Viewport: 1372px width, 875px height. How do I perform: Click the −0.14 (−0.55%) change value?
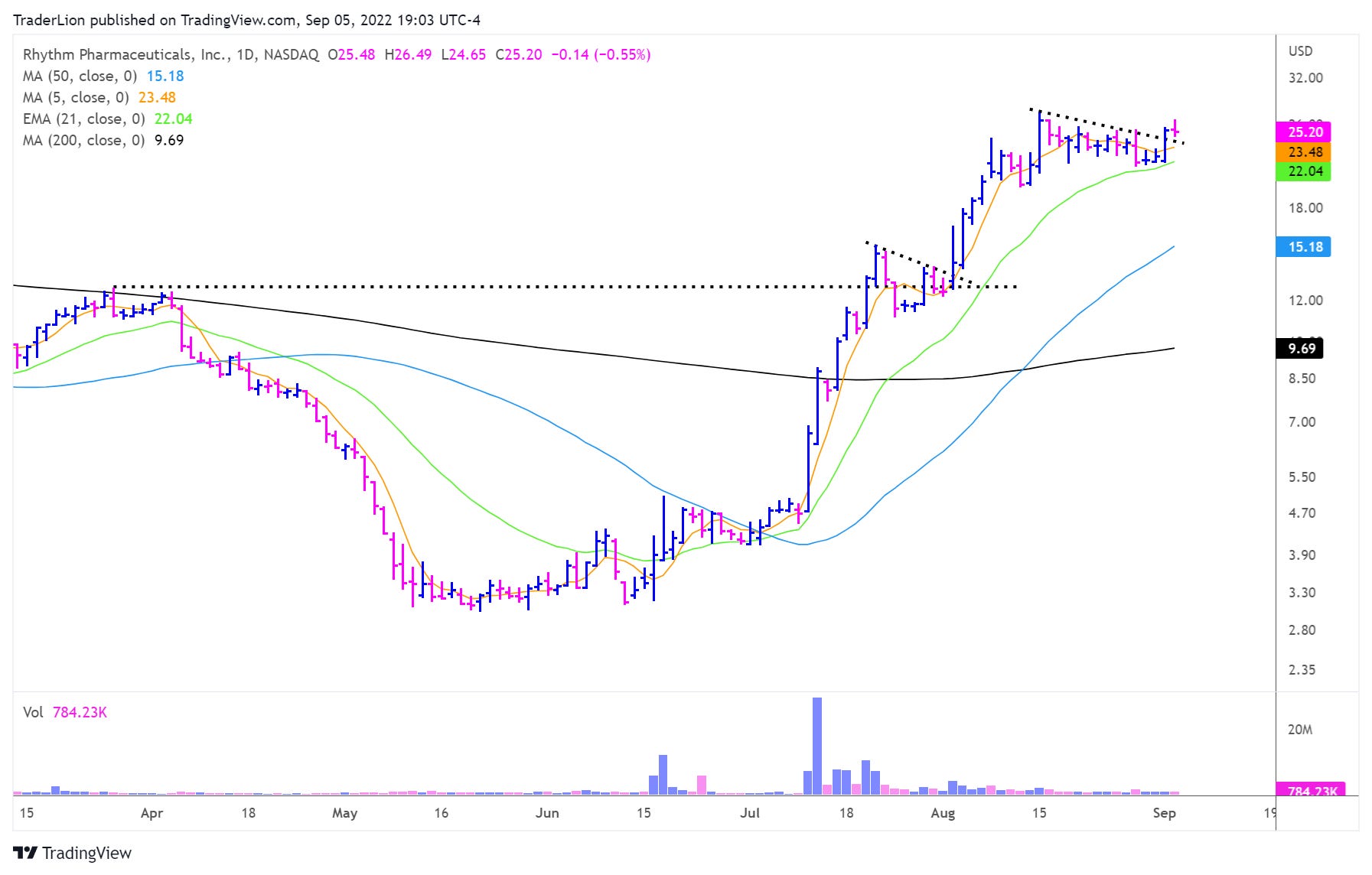pyautogui.click(x=601, y=55)
